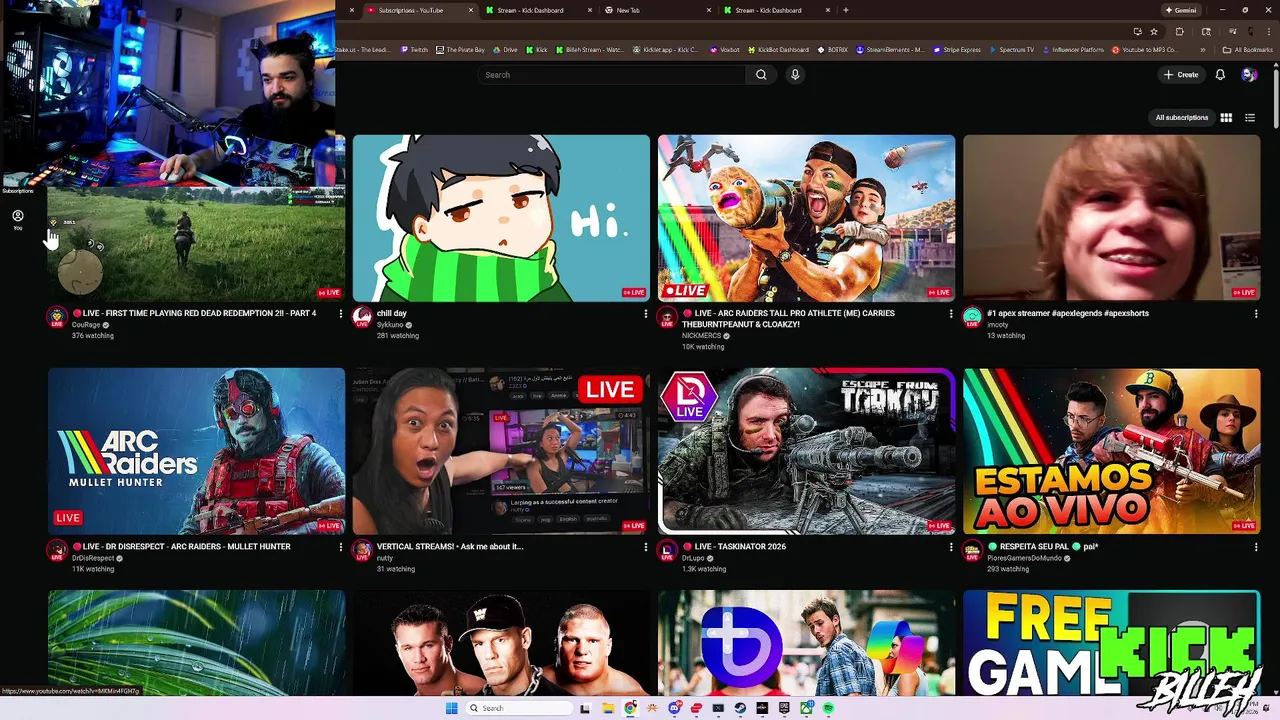Play the ESTAMOS AO VIVO thumbnail
Viewport: 1280px width, 720px height.
(x=1111, y=451)
